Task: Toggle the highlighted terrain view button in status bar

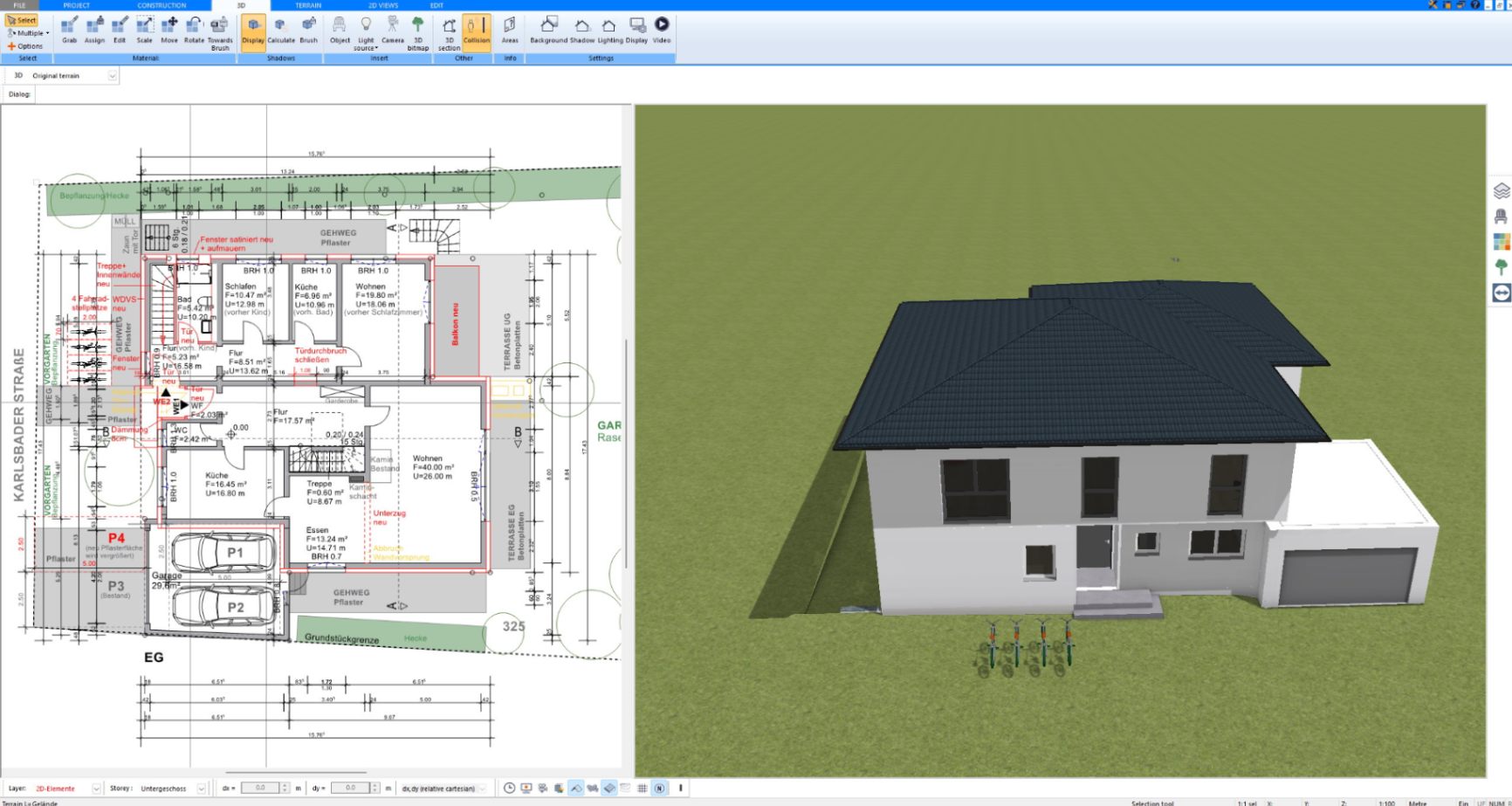Action: [x=576, y=788]
